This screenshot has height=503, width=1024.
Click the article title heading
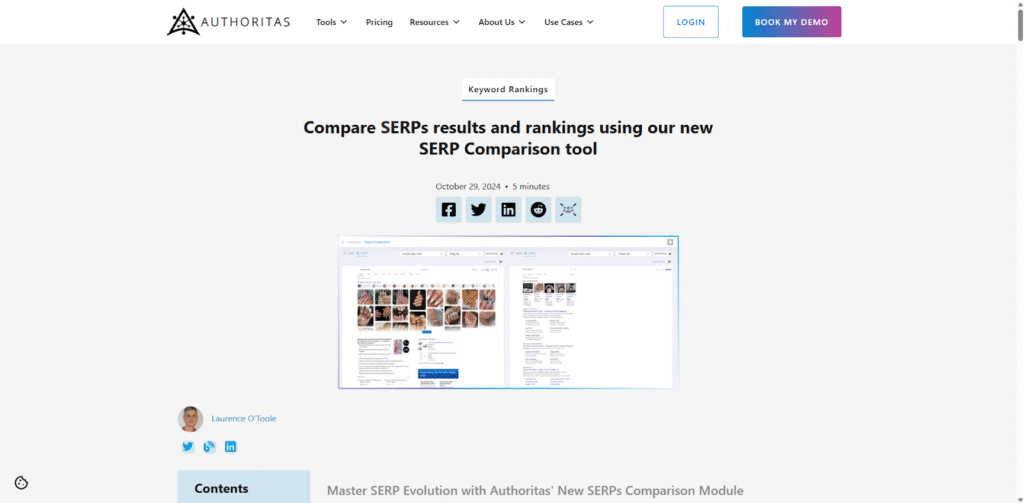pos(508,138)
